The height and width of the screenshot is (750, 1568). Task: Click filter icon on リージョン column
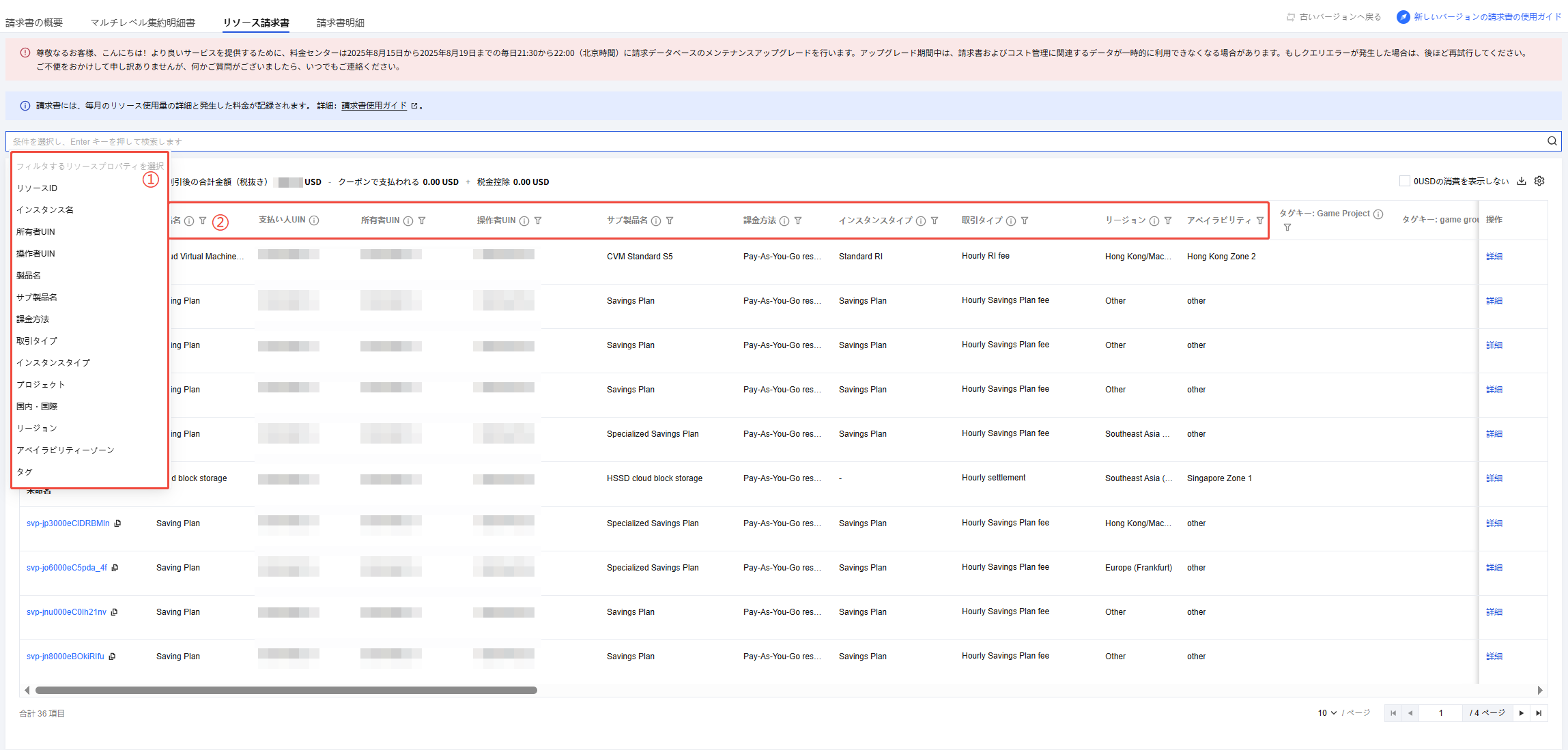(1168, 220)
